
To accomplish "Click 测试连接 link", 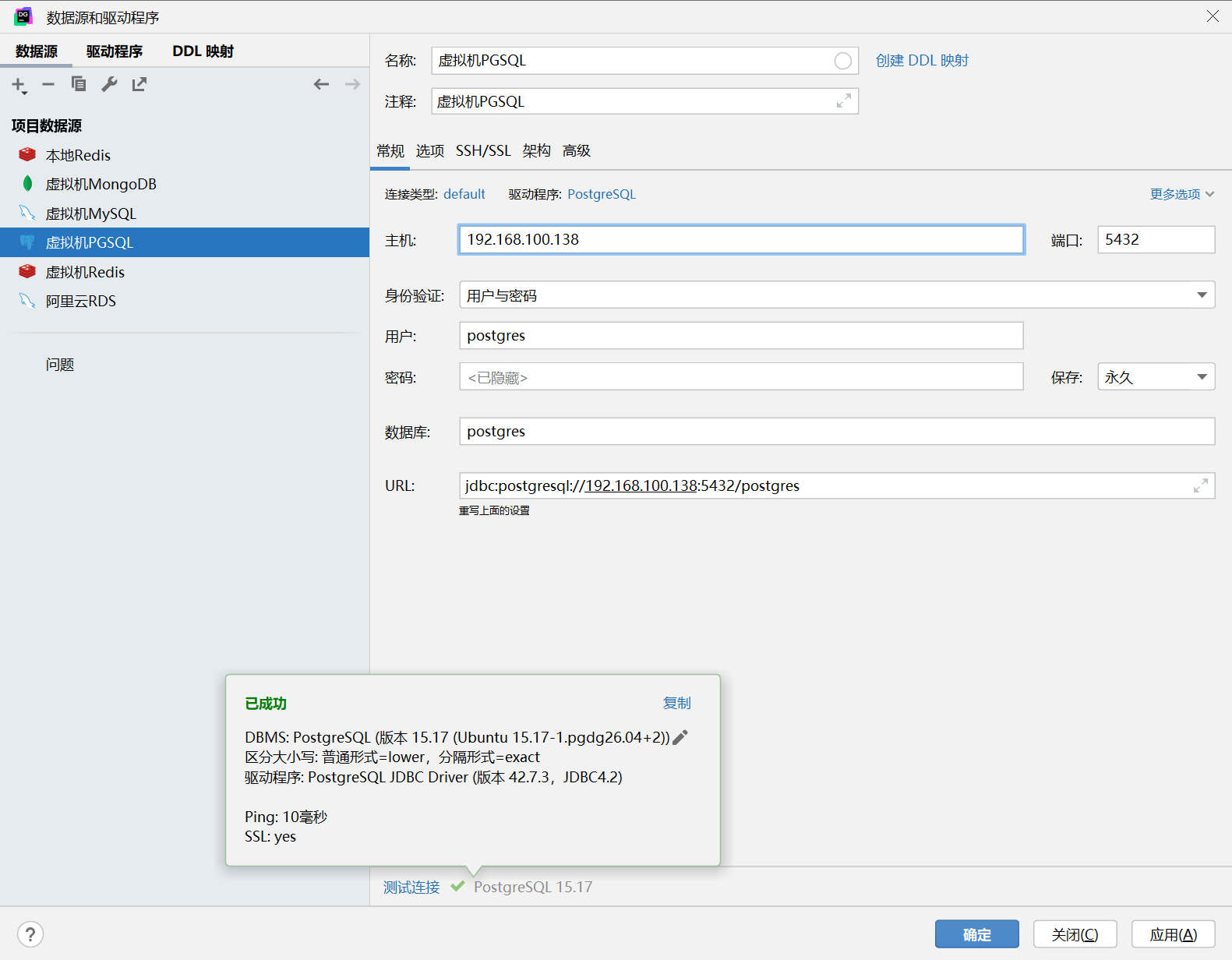I will (411, 887).
